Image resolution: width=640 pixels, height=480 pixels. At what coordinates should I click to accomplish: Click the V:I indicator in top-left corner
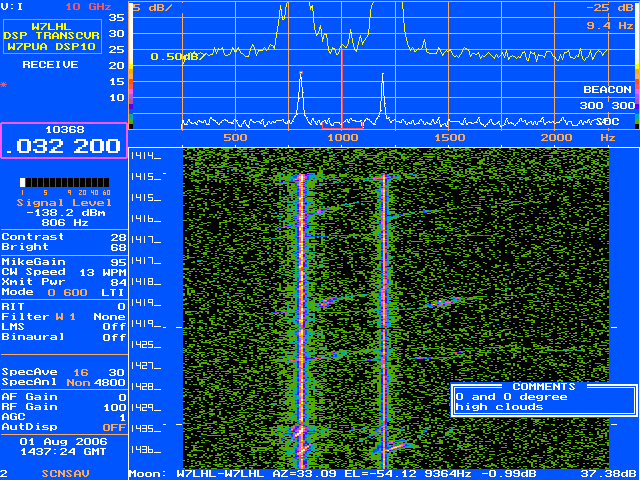[x=13, y=6]
